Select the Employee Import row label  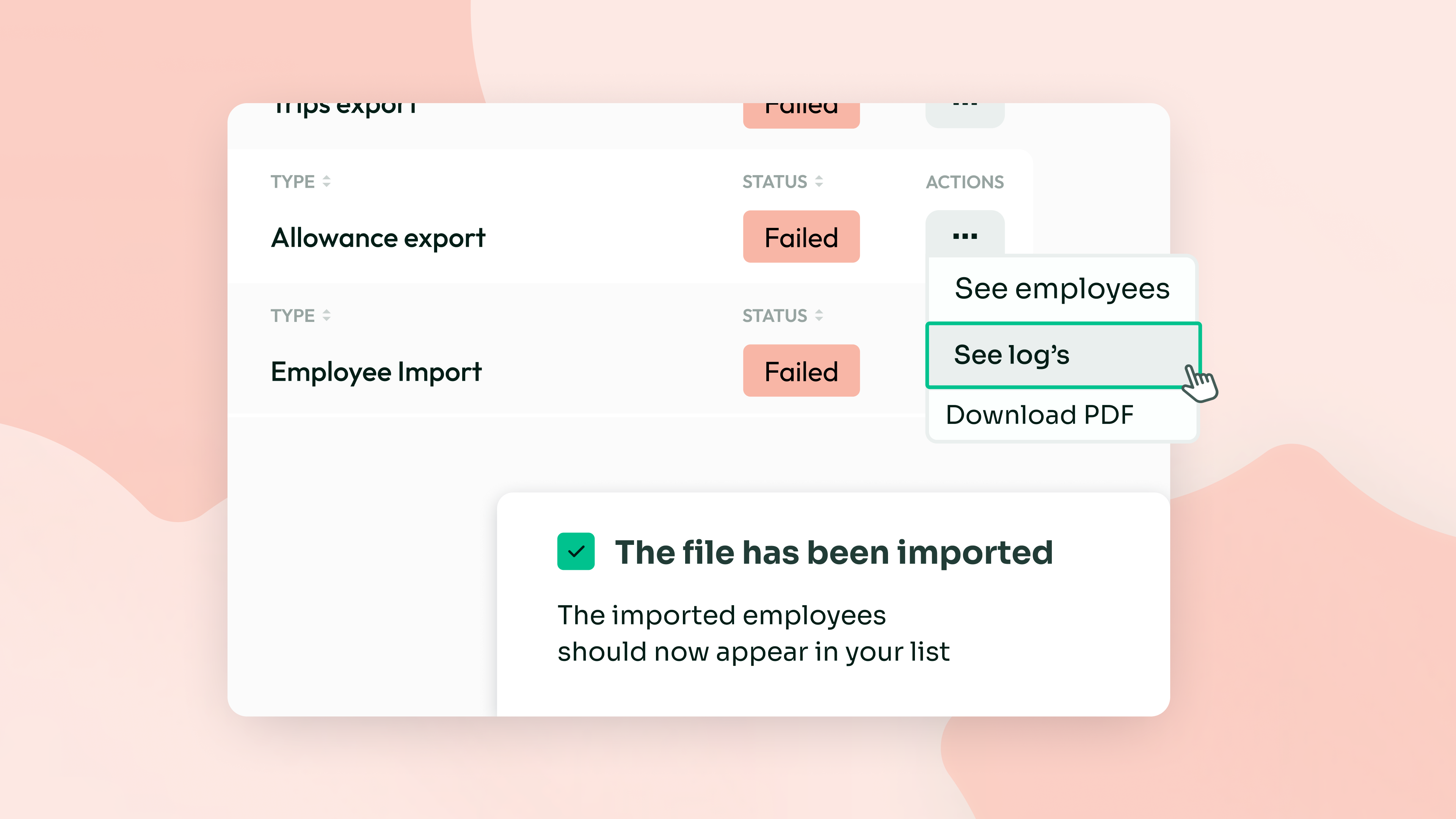coord(376,372)
